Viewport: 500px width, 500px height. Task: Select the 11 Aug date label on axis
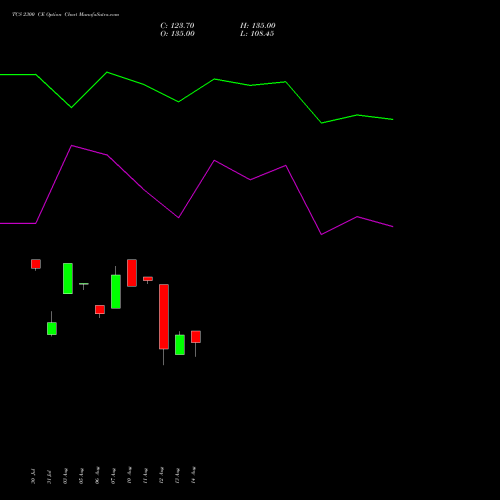tap(145, 476)
